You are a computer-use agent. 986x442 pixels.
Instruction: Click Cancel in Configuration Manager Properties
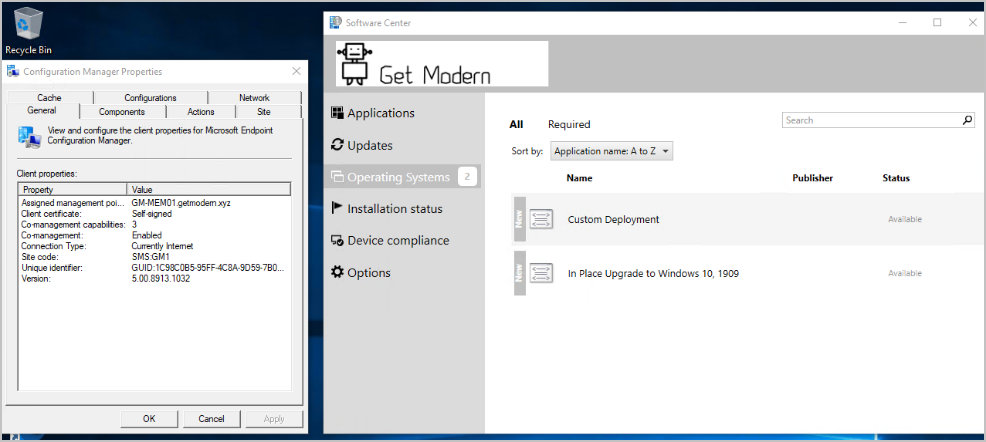[211, 419]
